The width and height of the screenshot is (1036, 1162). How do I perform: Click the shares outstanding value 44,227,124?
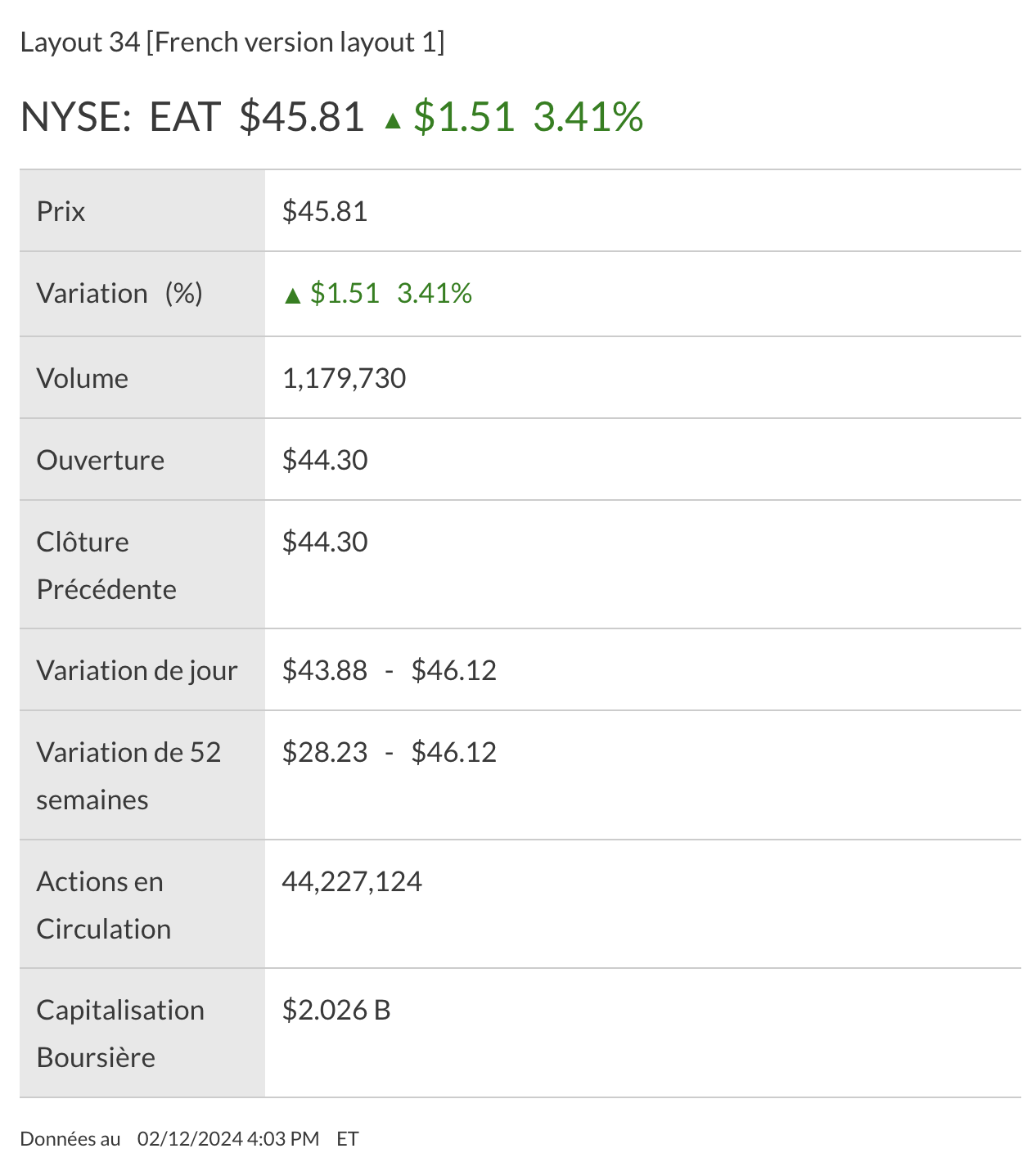pyautogui.click(x=352, y=882)
